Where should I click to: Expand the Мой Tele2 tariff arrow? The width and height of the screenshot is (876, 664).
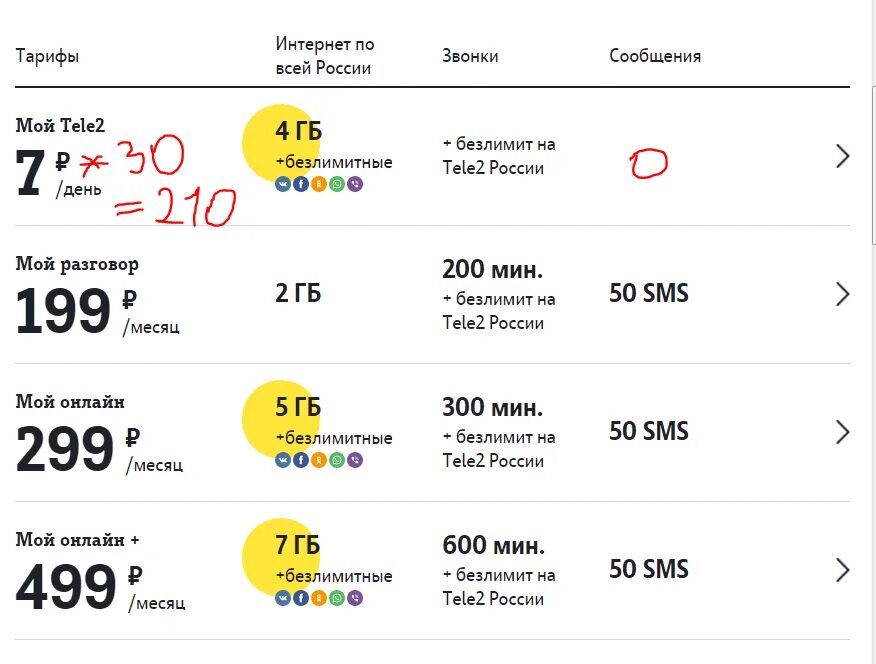point(842,156)
